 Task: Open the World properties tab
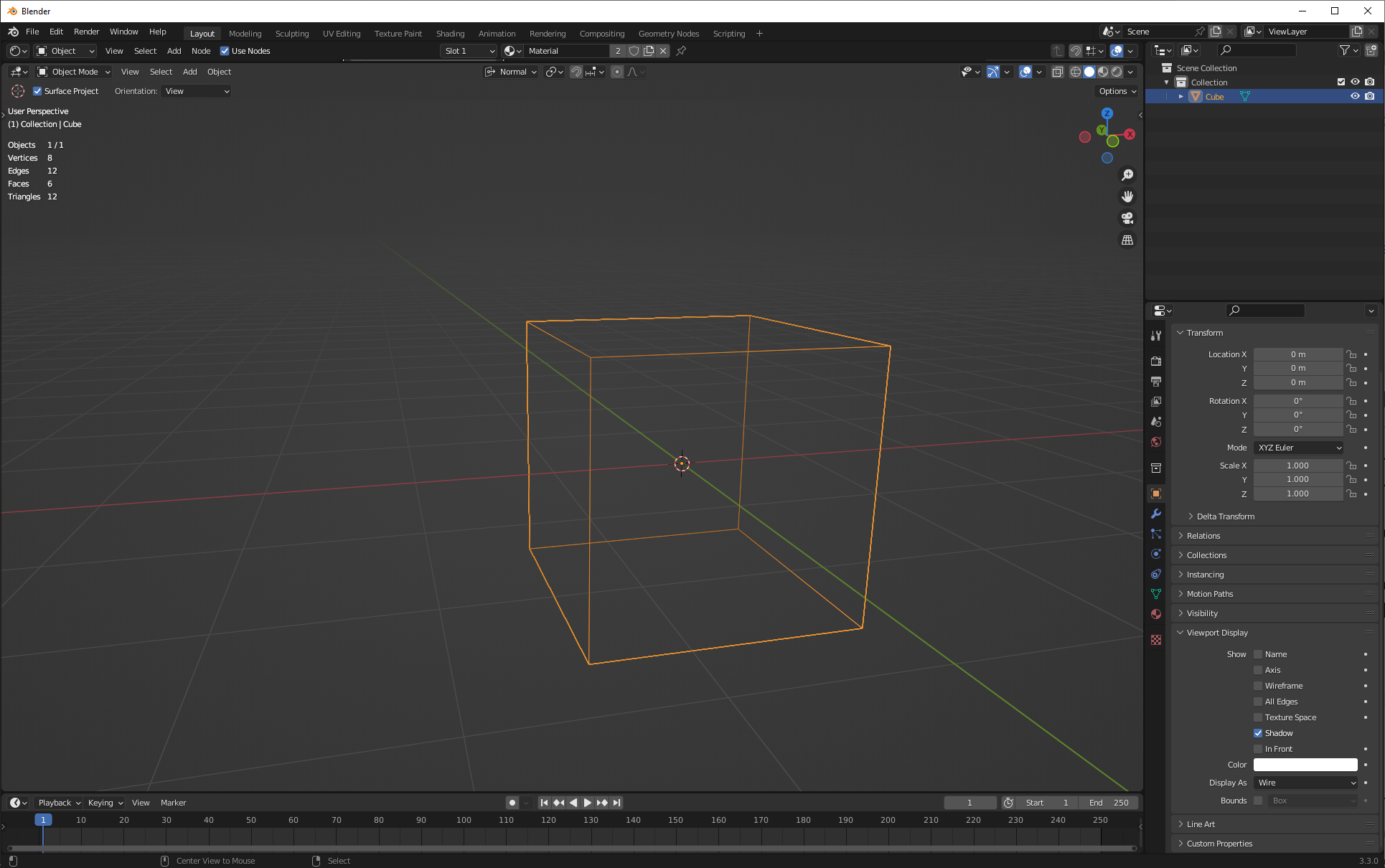click(x=1156, y=442)
